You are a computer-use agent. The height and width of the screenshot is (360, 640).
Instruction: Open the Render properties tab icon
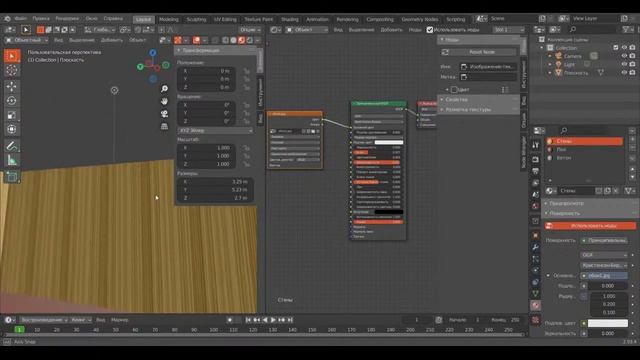point(536,160)
